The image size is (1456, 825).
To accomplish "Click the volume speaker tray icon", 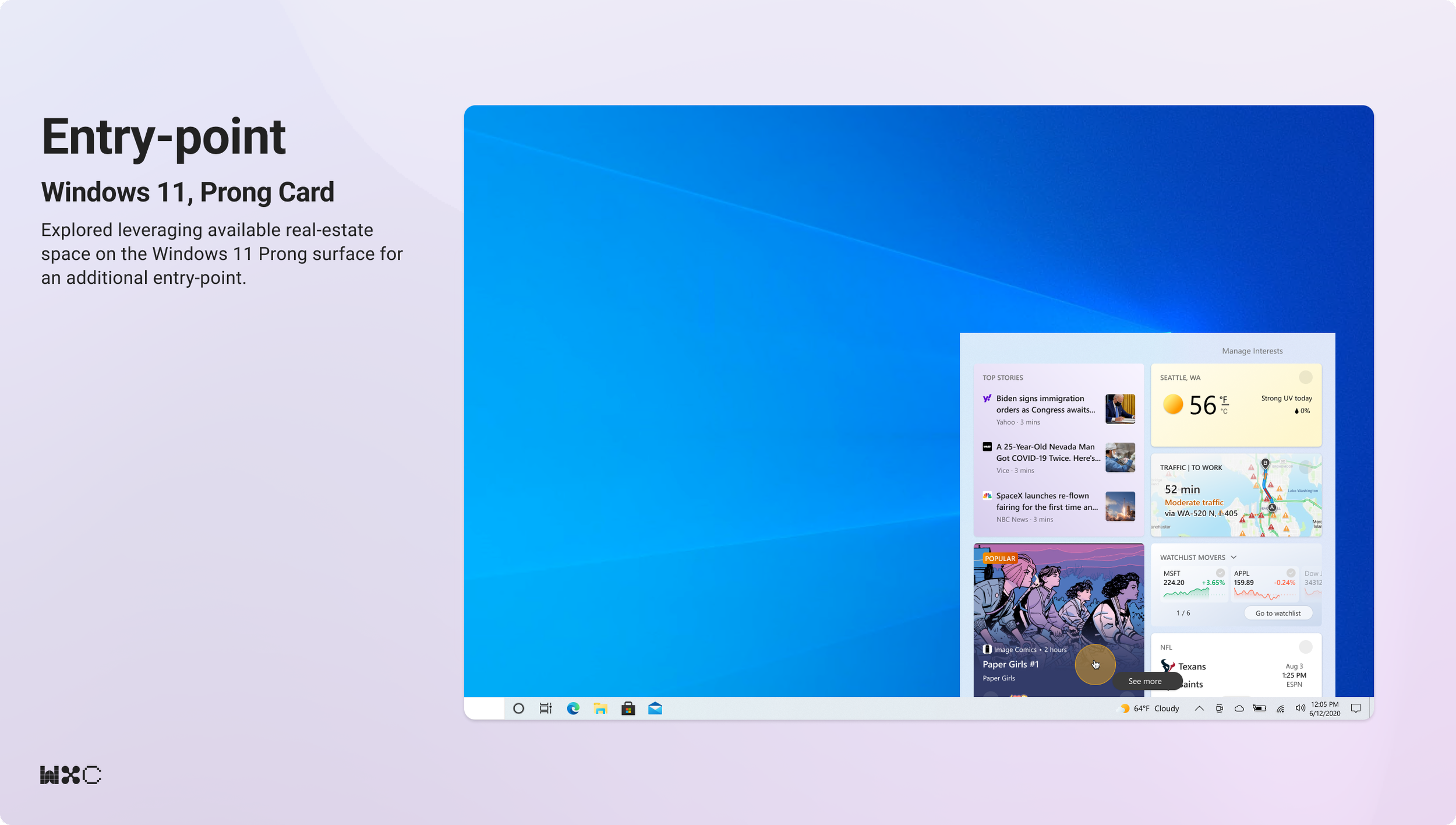I will pyautogui.click(x=1300, y=708).
